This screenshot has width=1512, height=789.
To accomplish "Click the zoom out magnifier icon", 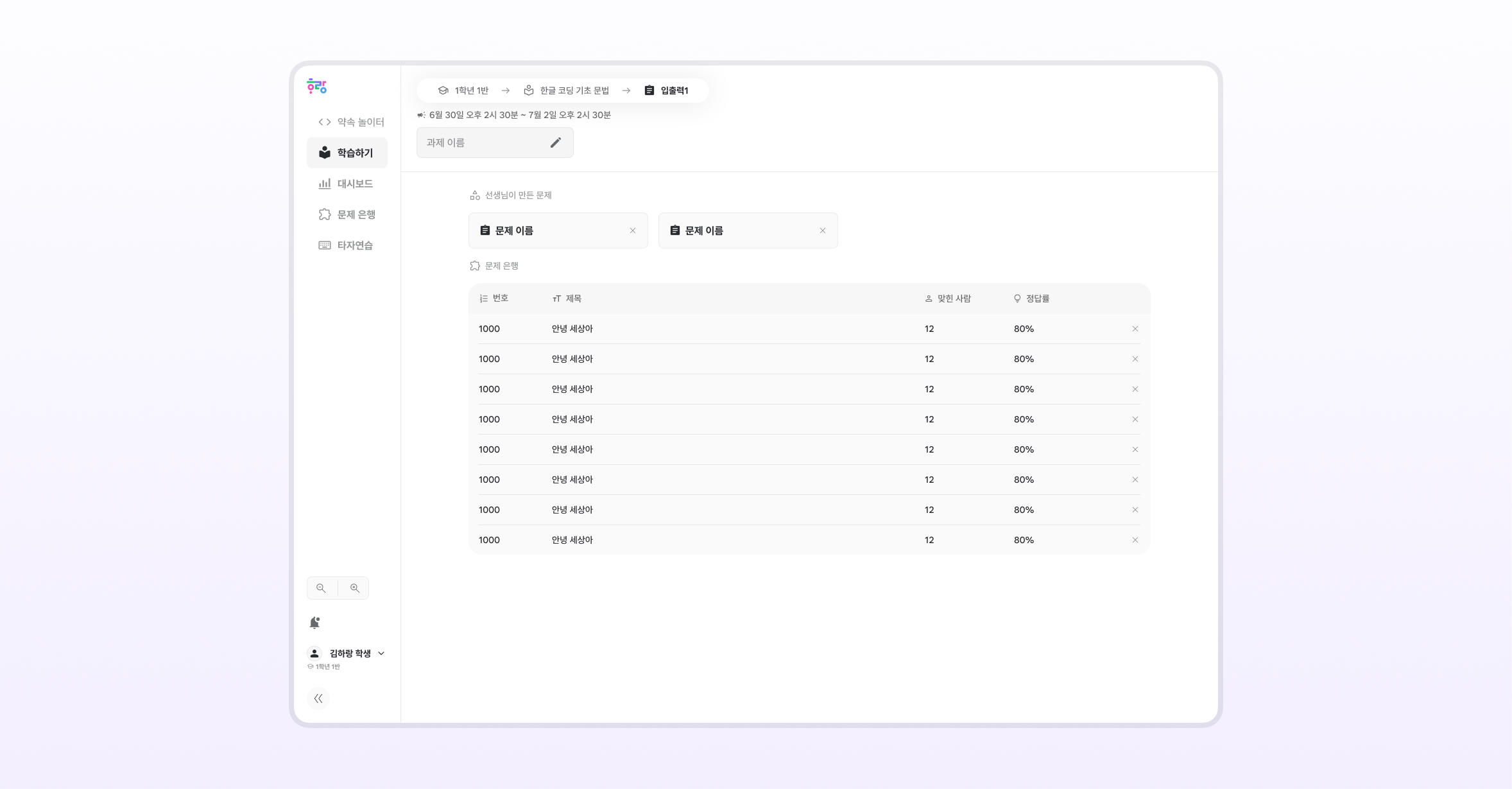I will pyautogui.click(x=321, y=588).
